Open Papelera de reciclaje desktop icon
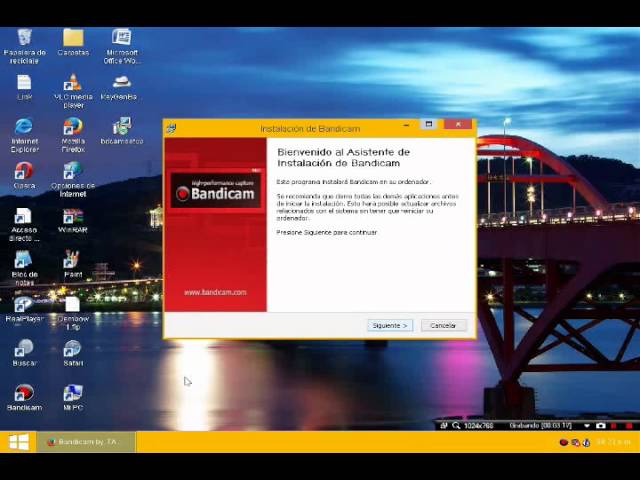 point(24,46)
